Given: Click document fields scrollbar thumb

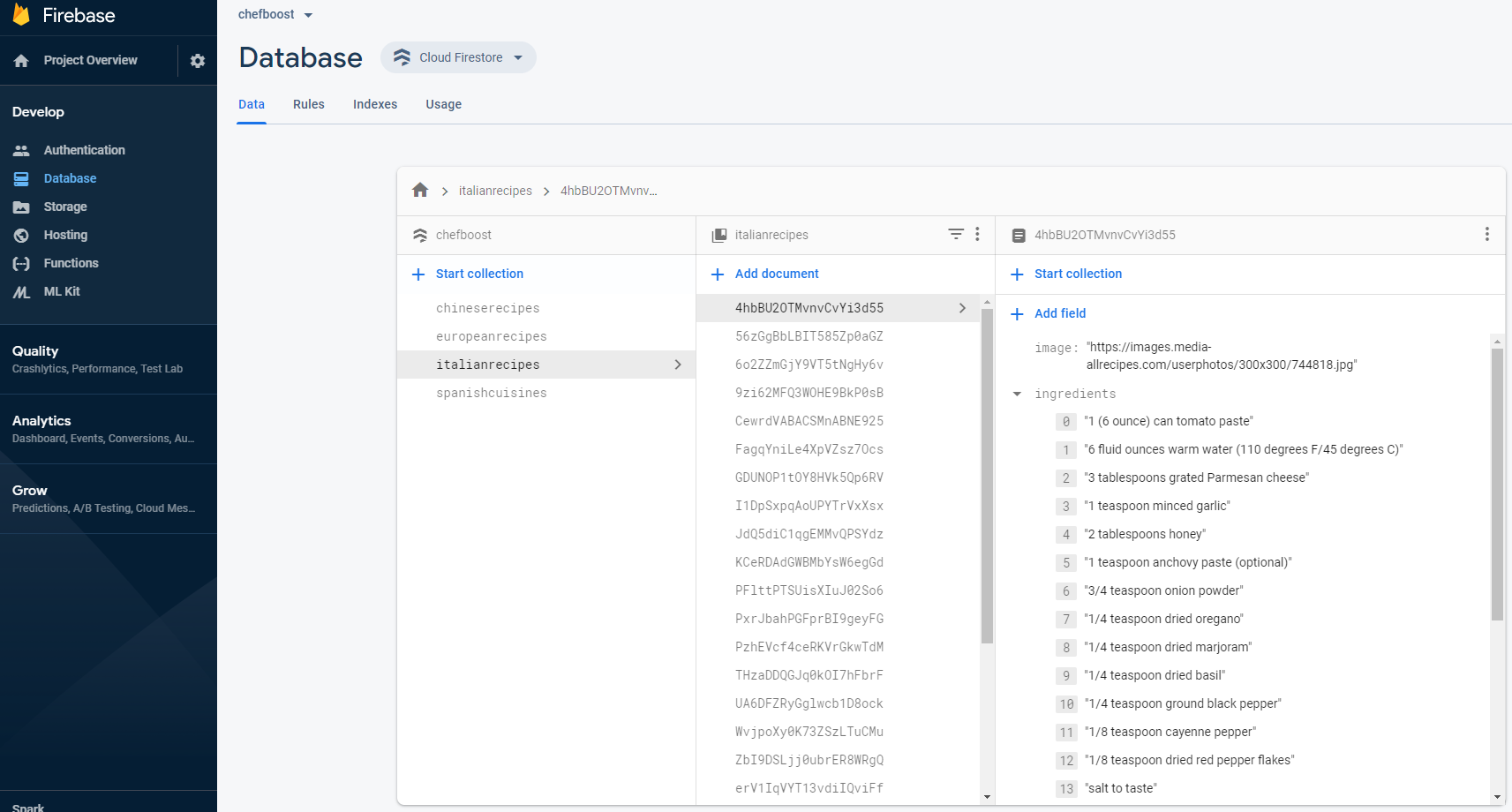Looking at the screenshot, I should (1497, 485).
